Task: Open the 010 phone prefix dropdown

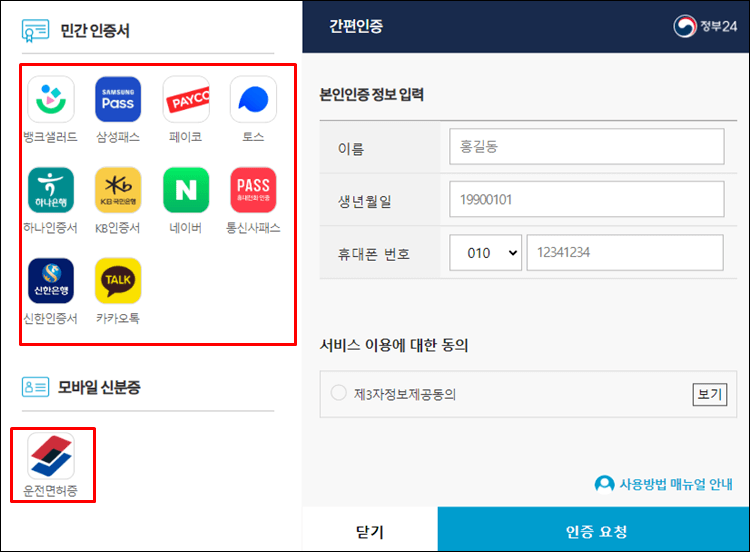Action: click(485, 253)
